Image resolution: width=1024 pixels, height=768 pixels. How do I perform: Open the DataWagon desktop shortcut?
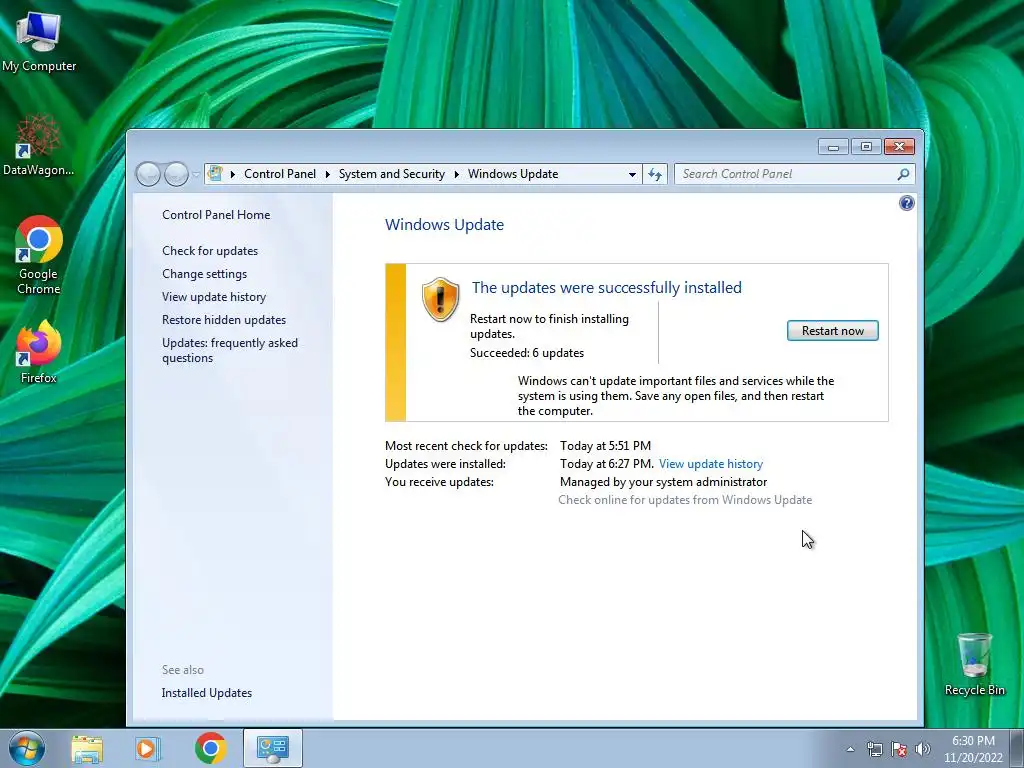(39, 146)
